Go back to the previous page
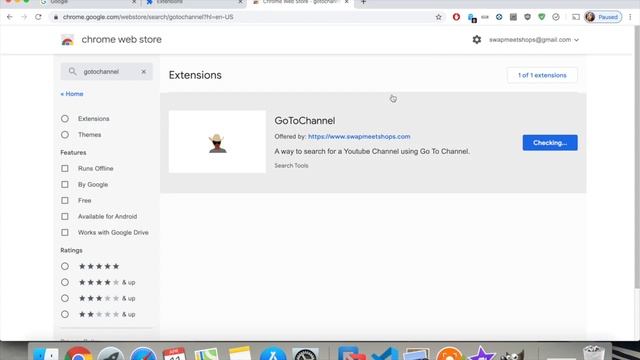Screen dimensions: 640x360 coord(10,17)
